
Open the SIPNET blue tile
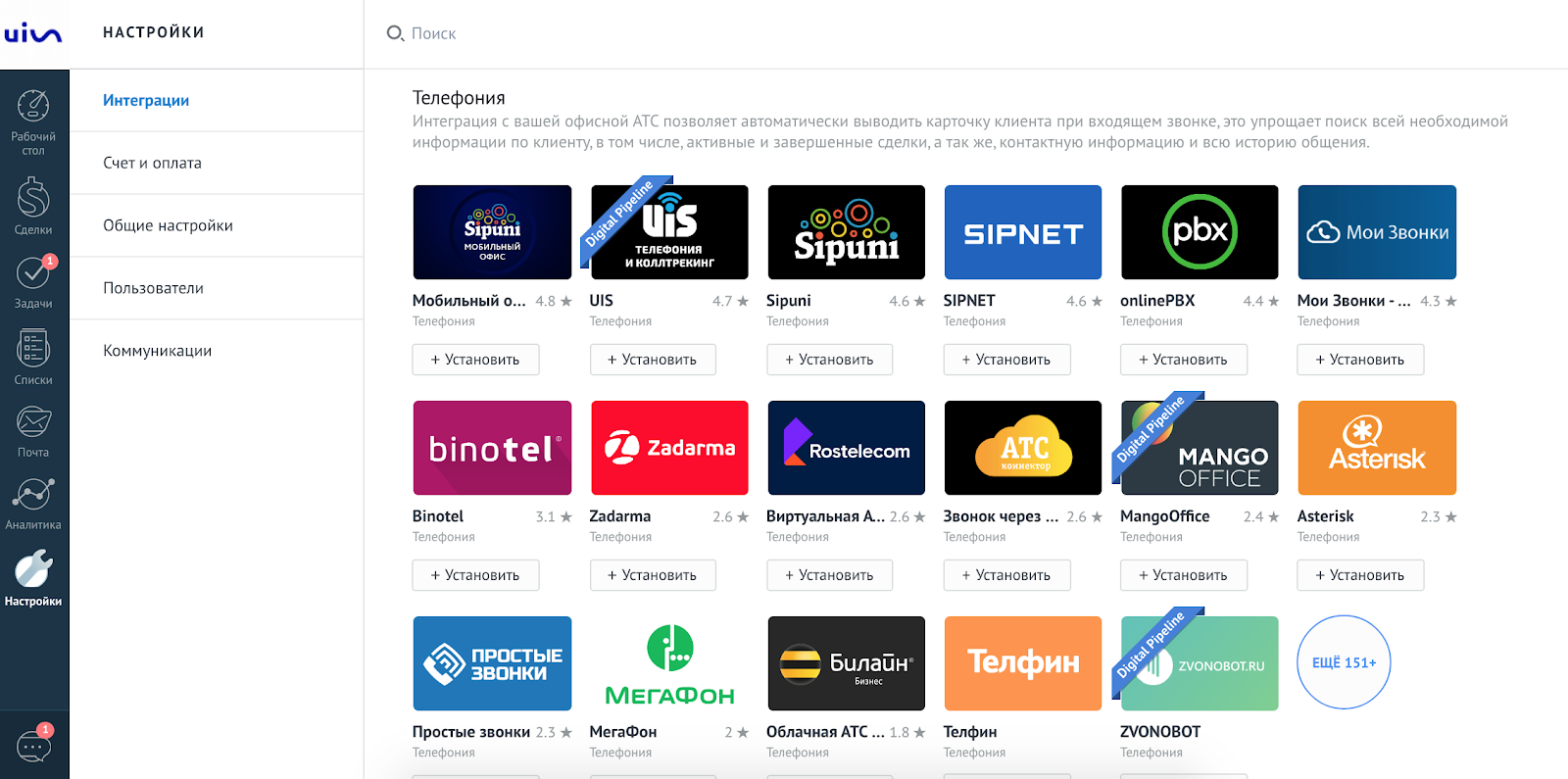pos(1023,232)
